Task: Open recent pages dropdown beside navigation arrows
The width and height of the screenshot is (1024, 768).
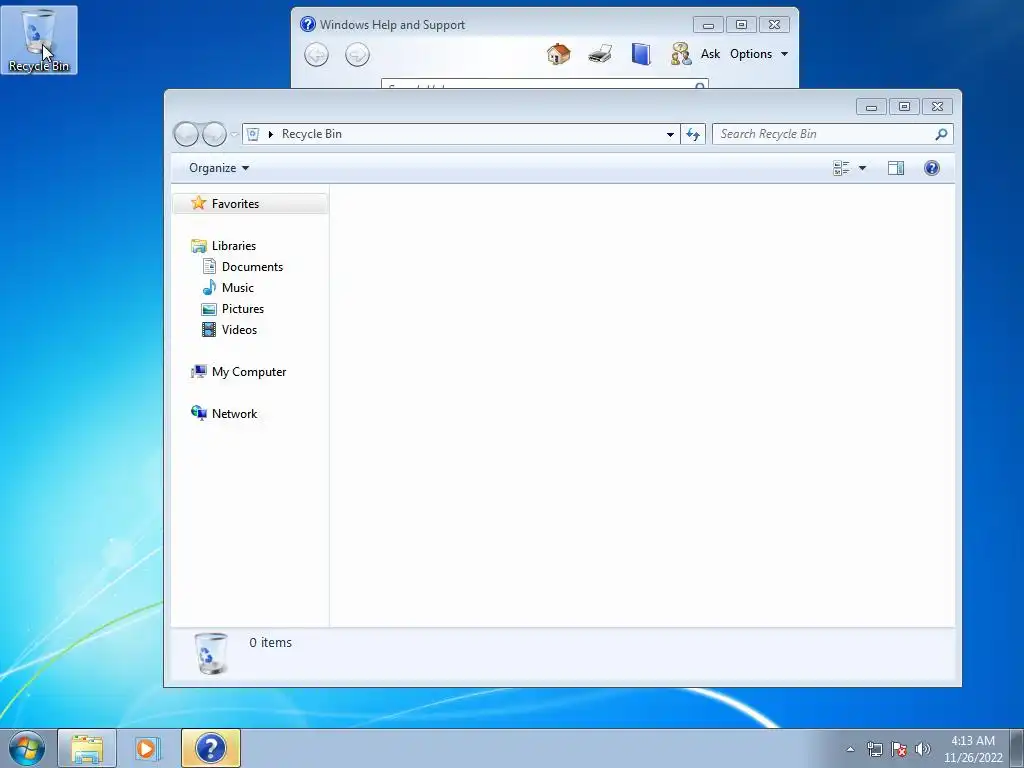Action: (x=234, y=135)
